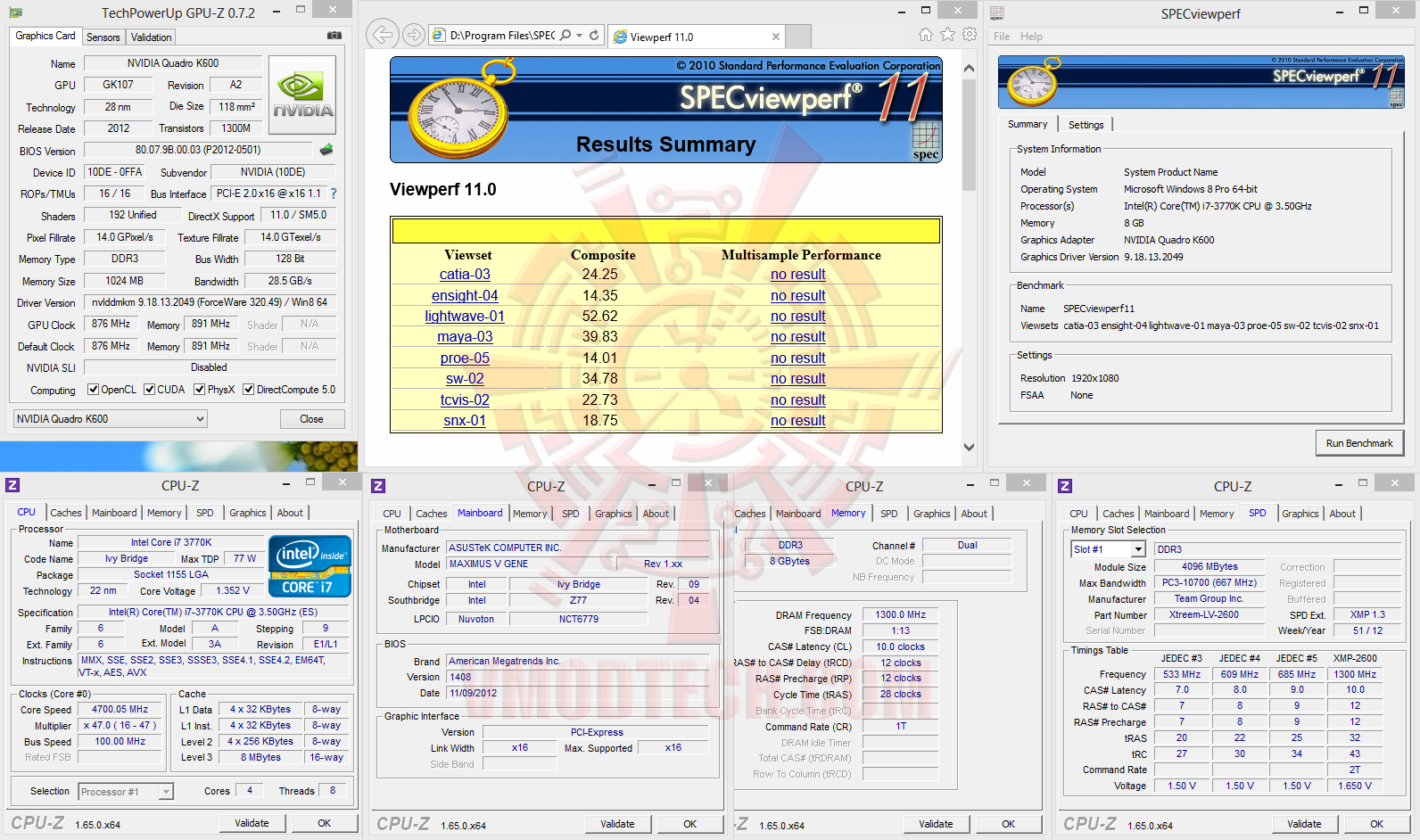Click the CPU-Z SPD window title icon
This screenshot has width=1420, height=840.
(1065, 485)
